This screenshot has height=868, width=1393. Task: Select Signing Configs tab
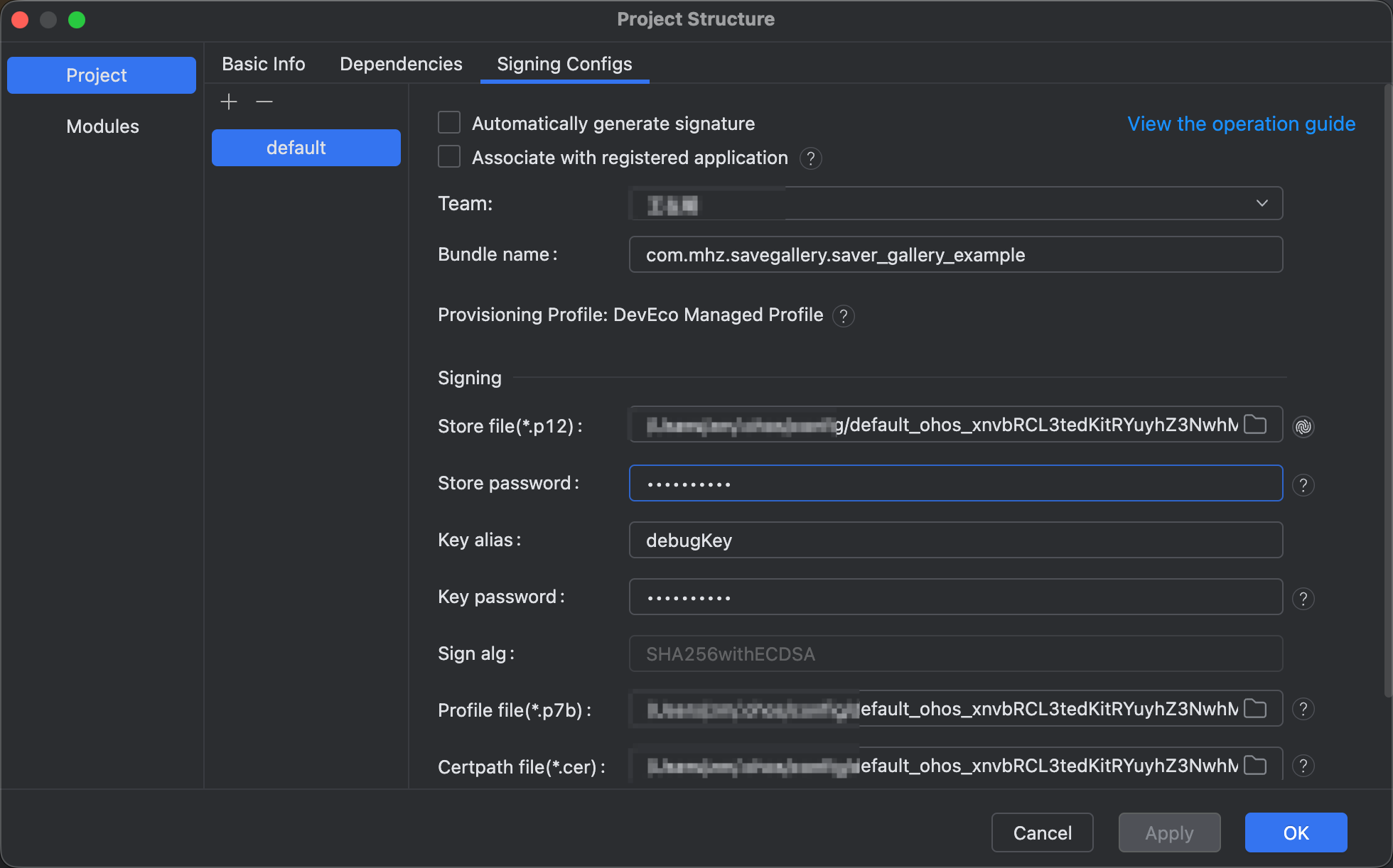[564, 64]
